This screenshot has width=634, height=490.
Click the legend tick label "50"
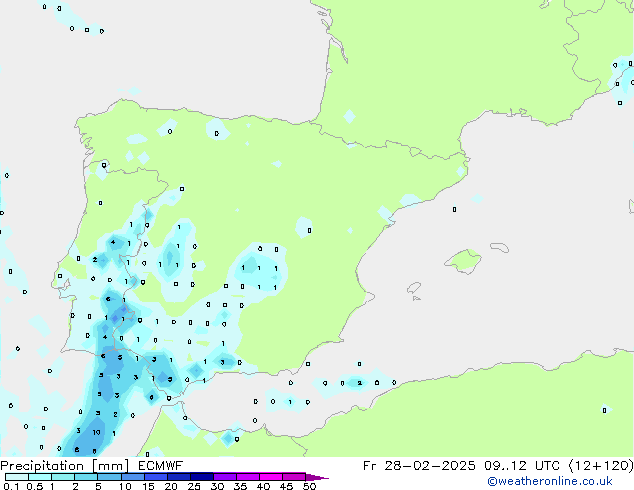click(309, 486)
